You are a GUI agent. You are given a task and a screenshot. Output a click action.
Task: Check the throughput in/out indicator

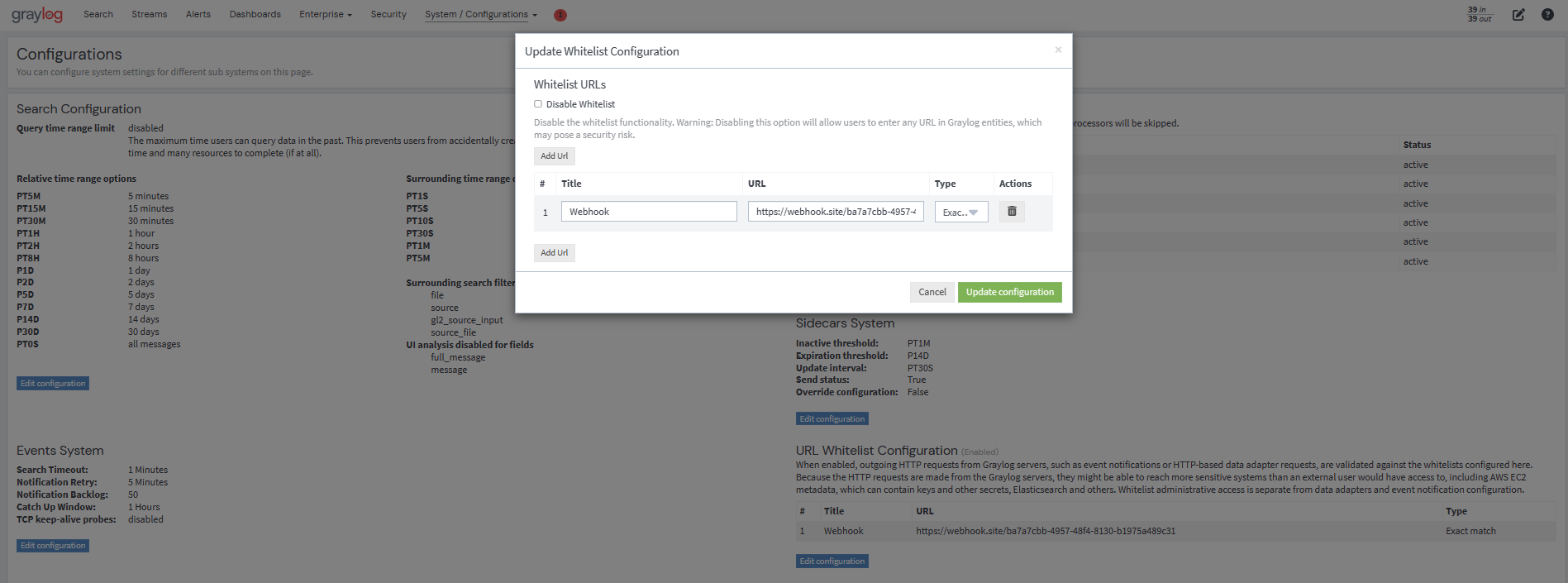coord(1480,14)
